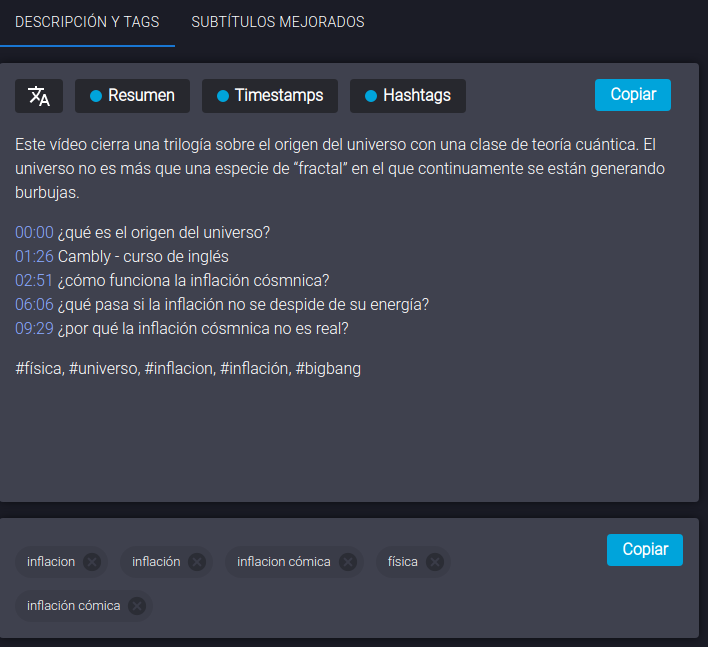Jump to timestamp 00:00

pyautogui.click(x=34, y=233)
